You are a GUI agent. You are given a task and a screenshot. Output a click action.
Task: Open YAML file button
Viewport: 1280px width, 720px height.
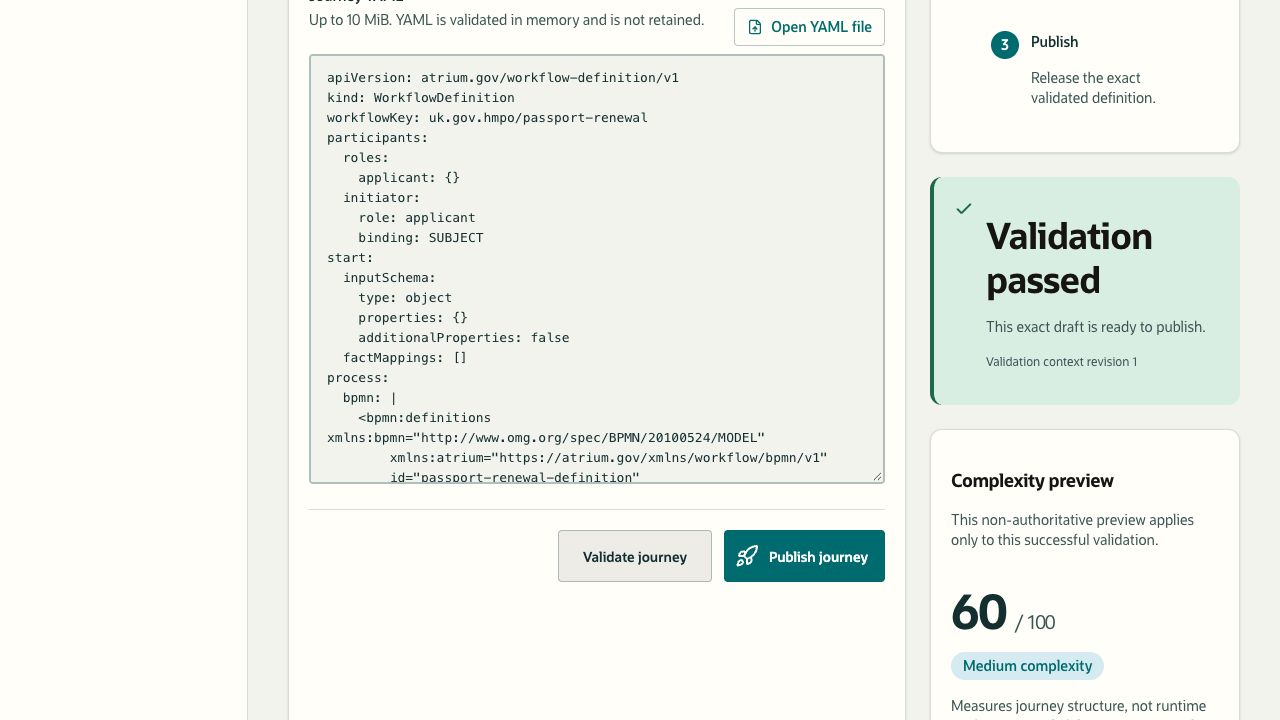(809, 27)
